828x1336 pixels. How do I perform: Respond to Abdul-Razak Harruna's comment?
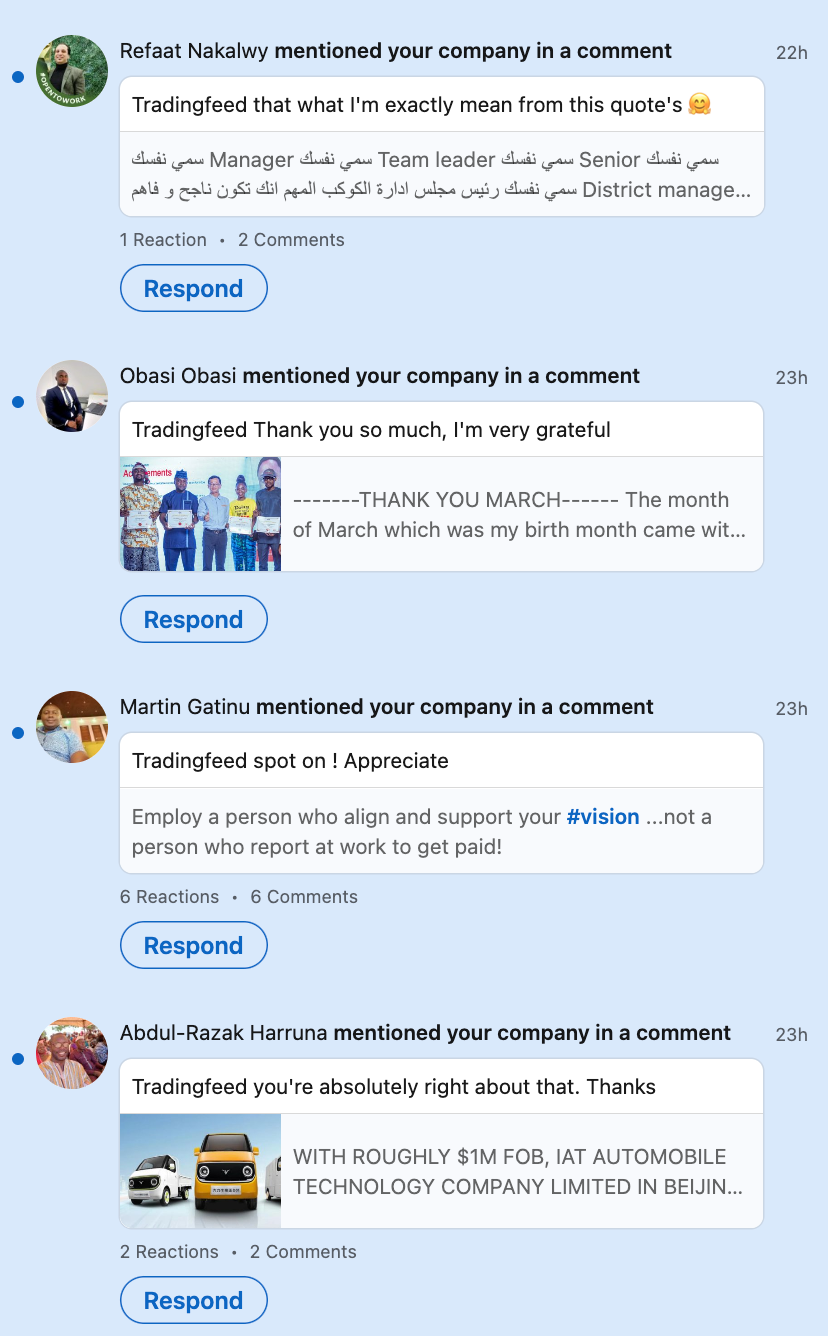194,1300
